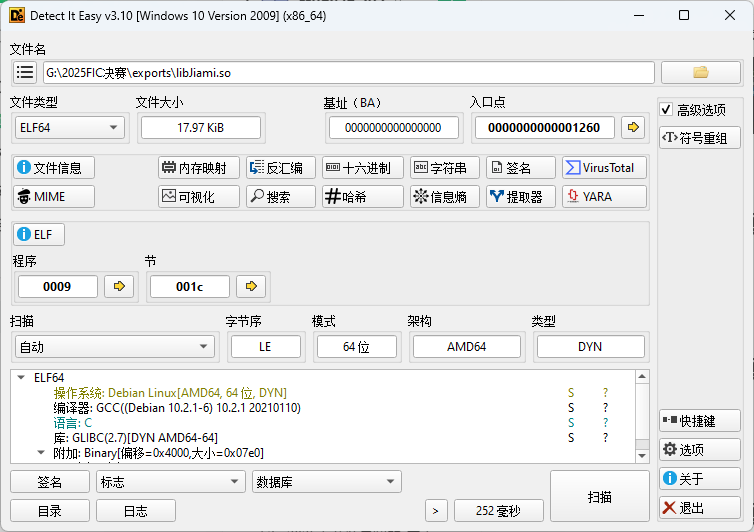
Task: Open 快捷键 shortcuts
Action: coord(700,421)
